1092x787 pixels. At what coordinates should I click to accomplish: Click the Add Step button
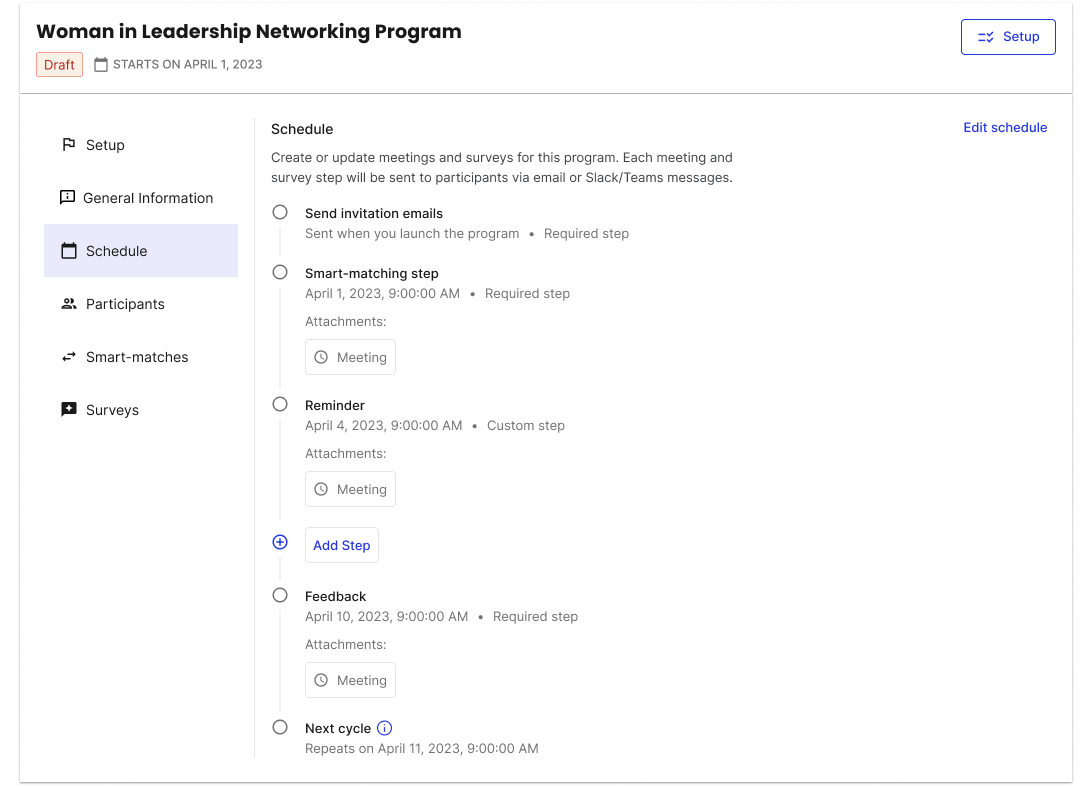click(x=342, y=545)
